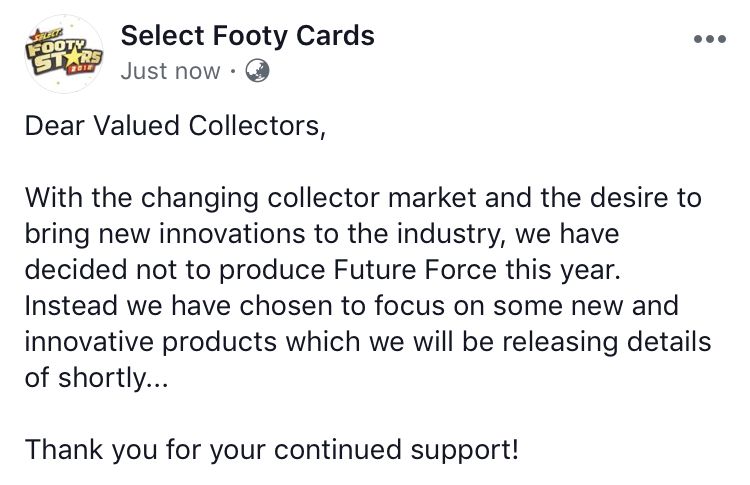The image size is (750, 485).
Task: Click the SELECT wordmark atop the logo
Action: (x=45, y=34)
